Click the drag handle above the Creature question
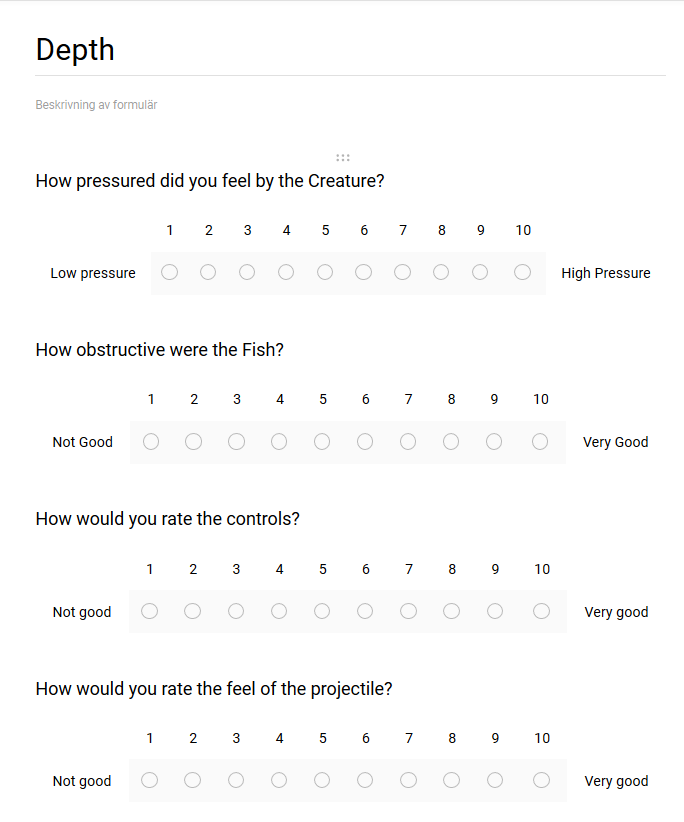684x822 pixels. tap(343, 157)
